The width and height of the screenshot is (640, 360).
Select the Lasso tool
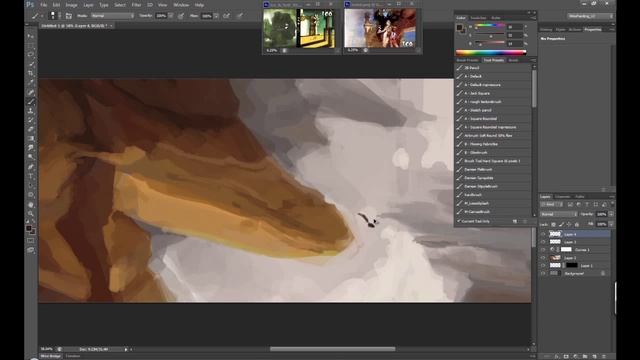tap(31, 55)
